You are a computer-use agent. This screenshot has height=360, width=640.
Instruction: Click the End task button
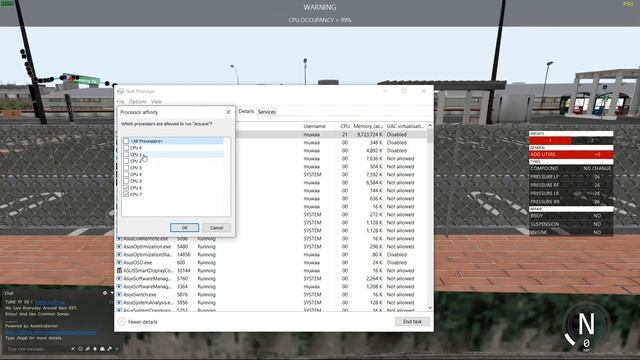point(412,322)
